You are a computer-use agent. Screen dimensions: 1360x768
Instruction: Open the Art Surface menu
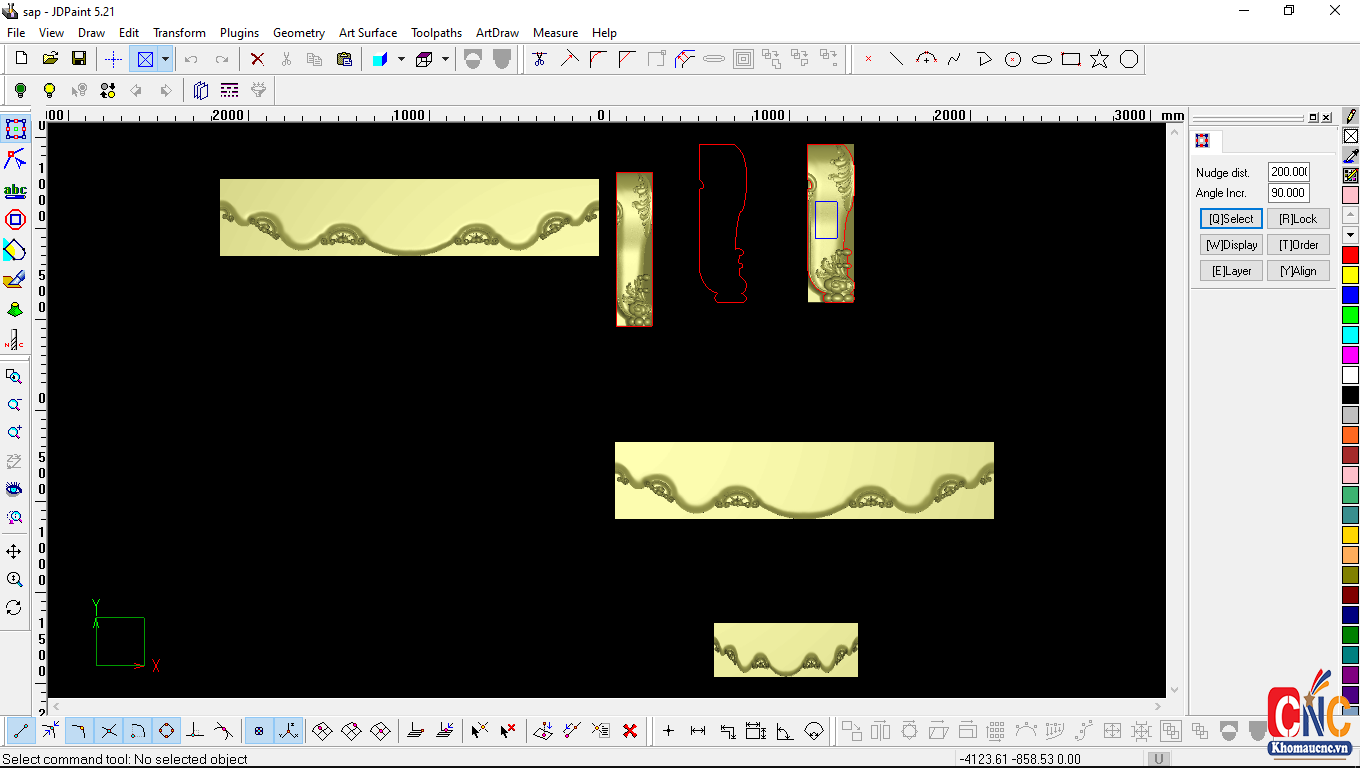coord(367,32)
